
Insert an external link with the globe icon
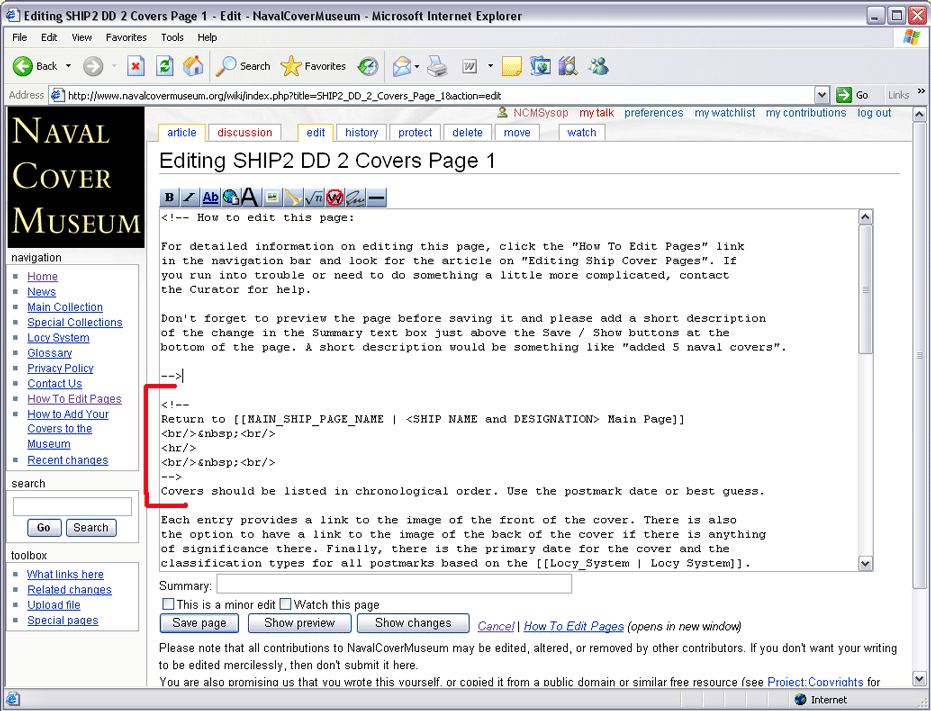(x=230, y=198)
